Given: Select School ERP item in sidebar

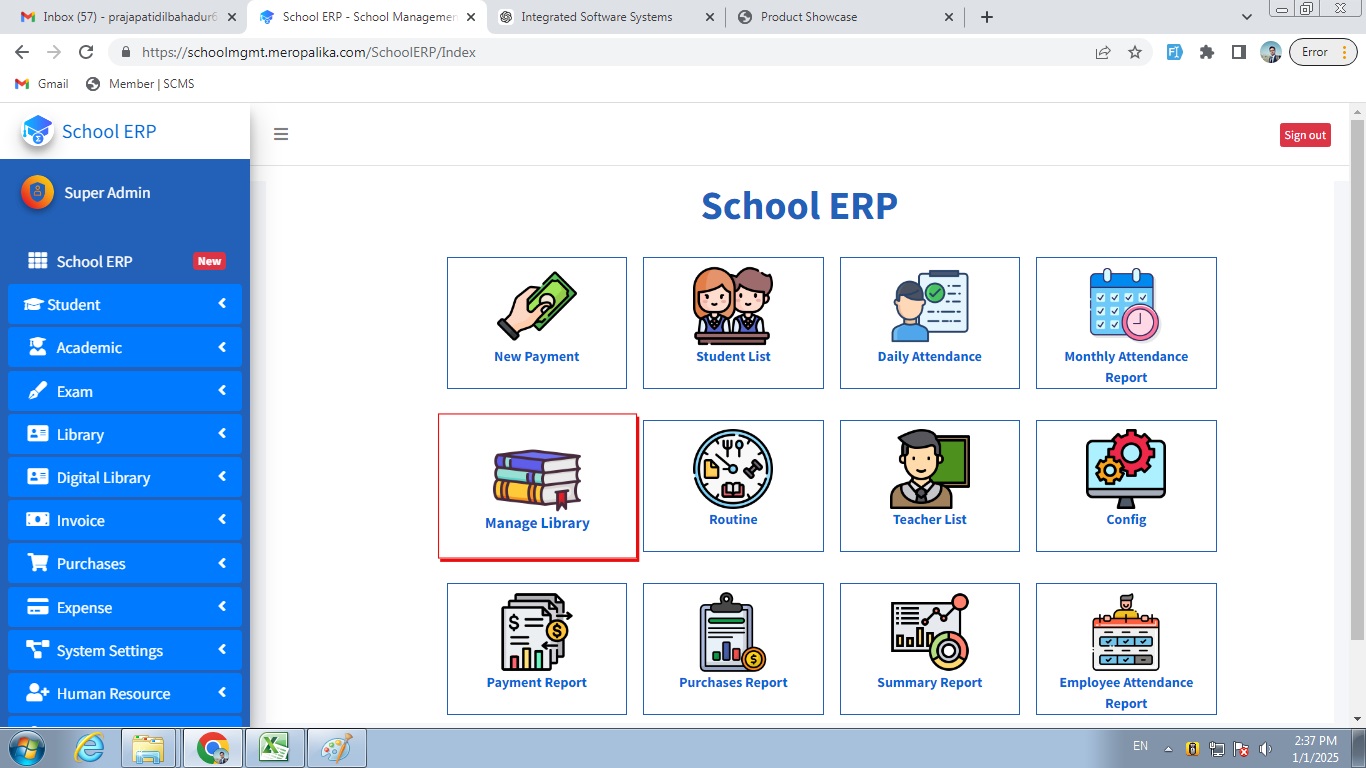Looking at the screenshot, I should pyautogui.click(x=94, y=261).
